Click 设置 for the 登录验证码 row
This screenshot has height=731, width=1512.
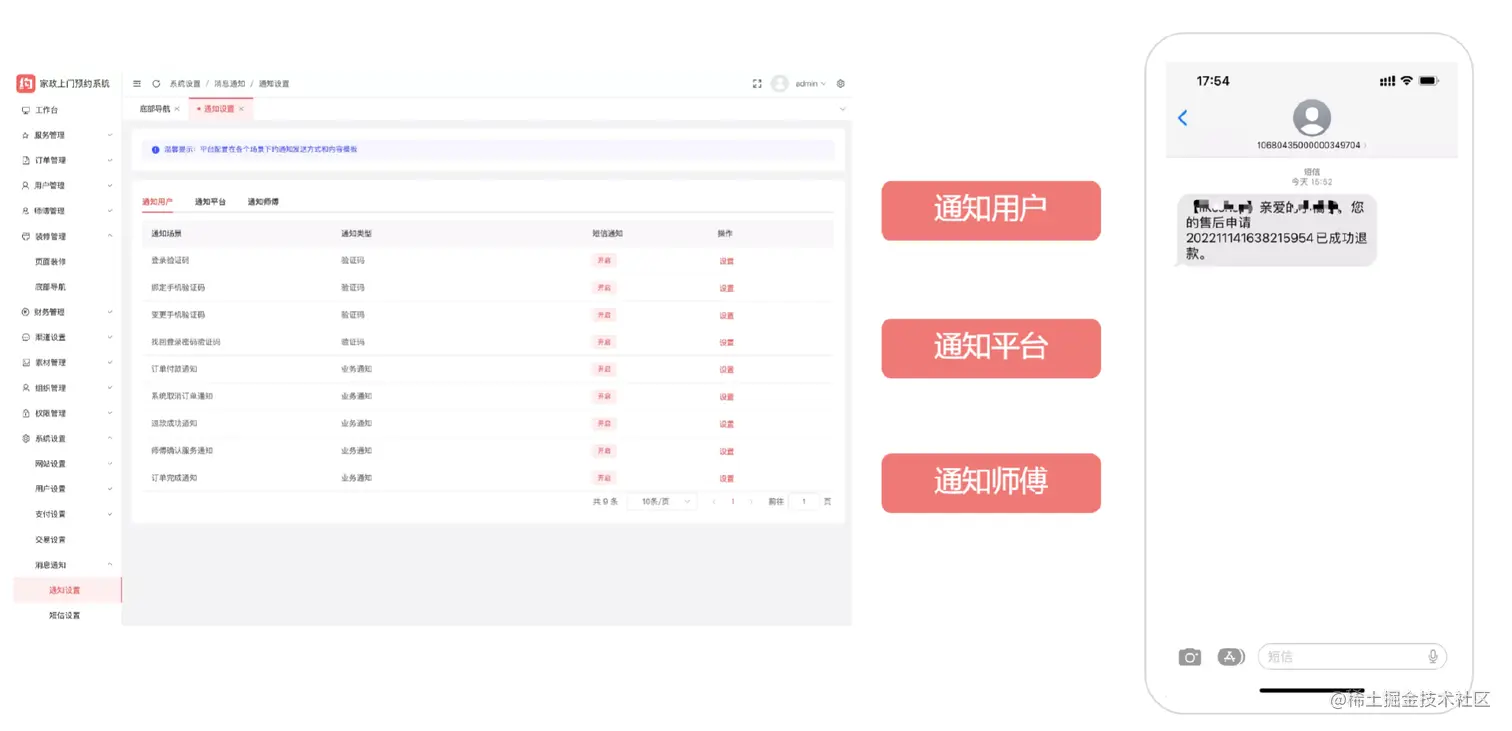tap(726, 261)
